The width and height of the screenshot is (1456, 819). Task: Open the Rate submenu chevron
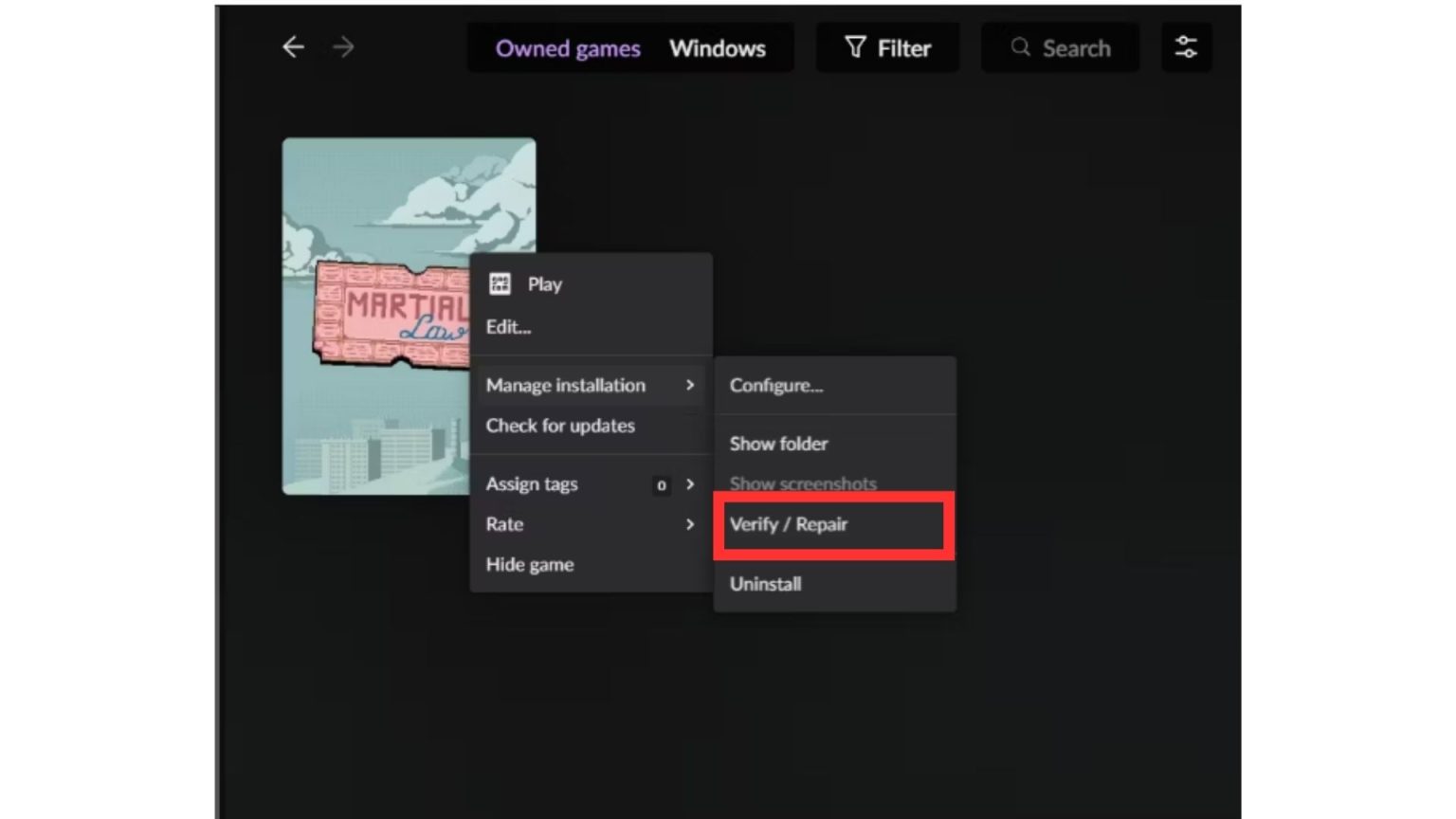(691, 524)
